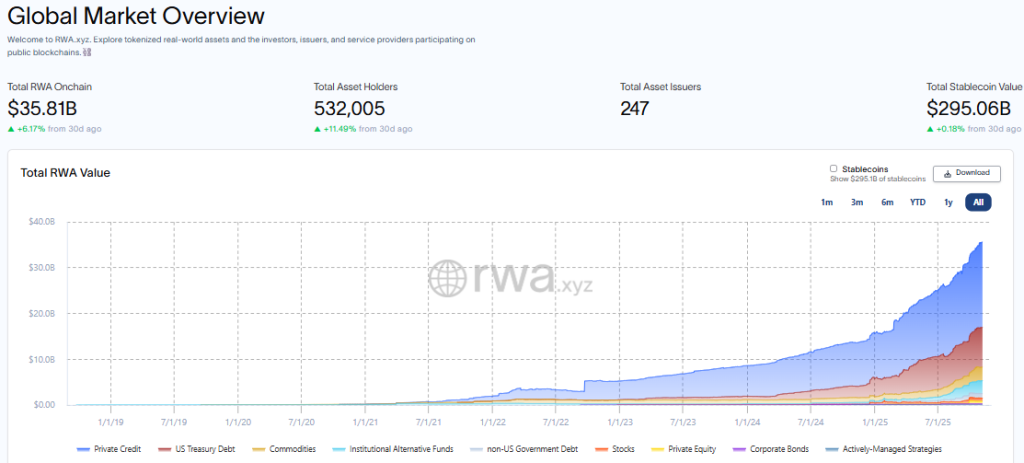Image resolution: width=1024 pixels, height=463 pixels.
Task: Select the 1m time range
Action: click(x=826, y=202)
